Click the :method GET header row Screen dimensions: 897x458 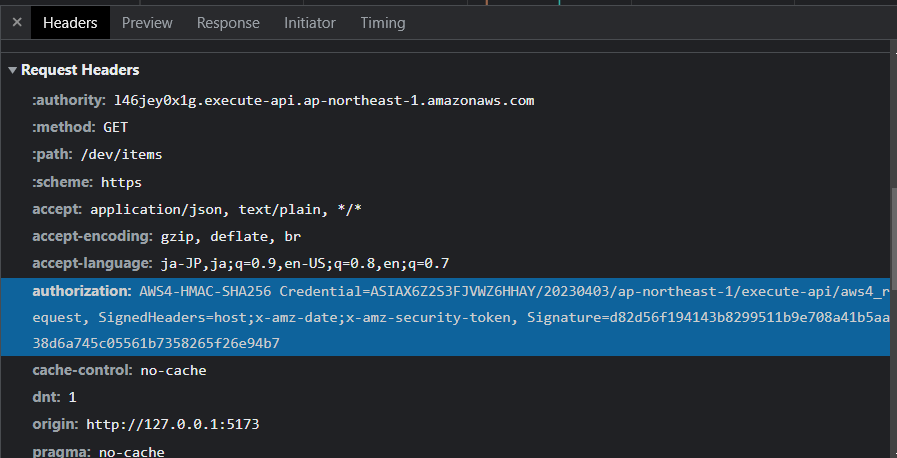point(80,127)
